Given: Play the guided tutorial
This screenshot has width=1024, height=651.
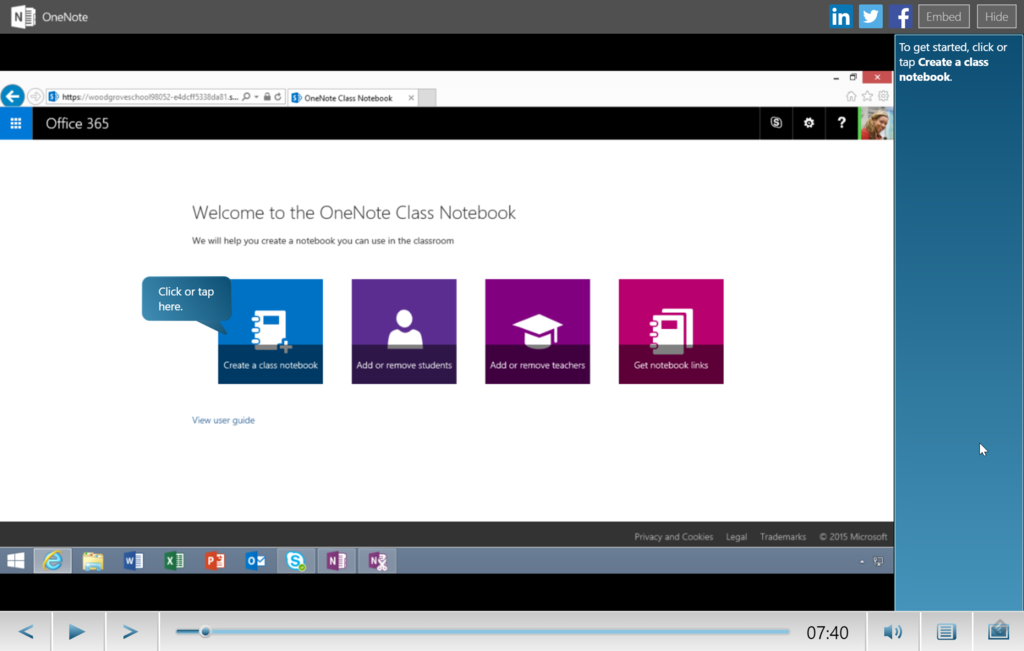Looking at the screenshot, I should pyautogui.click(x=77, y=631).
